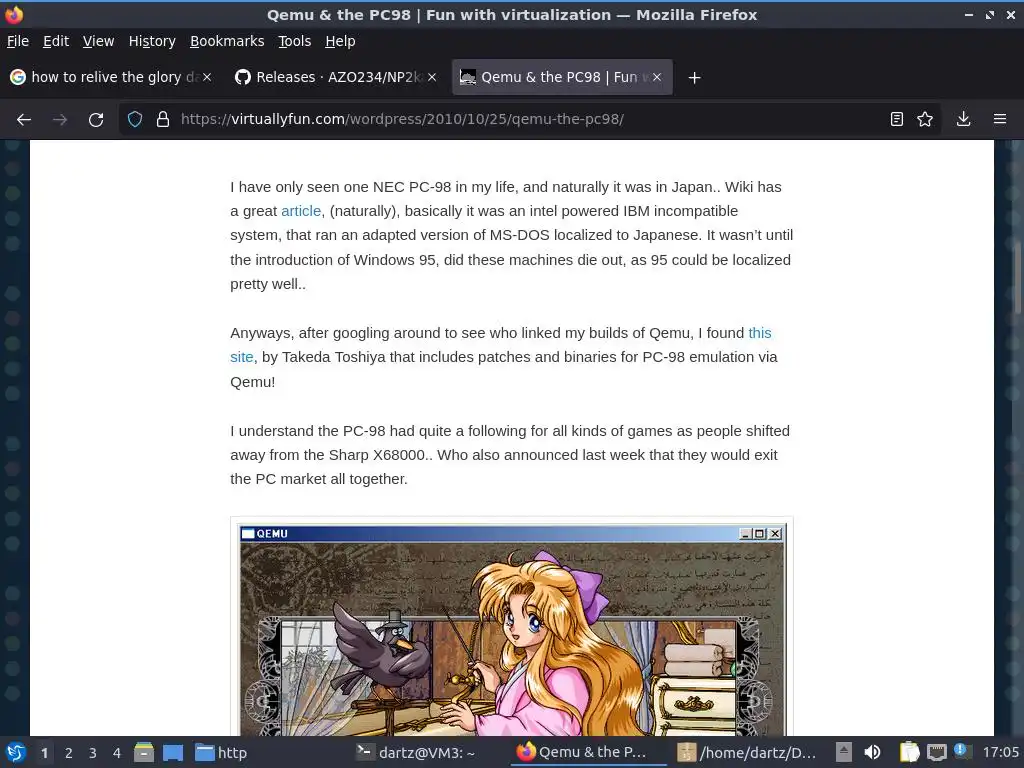Go back to the previous page
1024x768 pixels.
(24, 120)
